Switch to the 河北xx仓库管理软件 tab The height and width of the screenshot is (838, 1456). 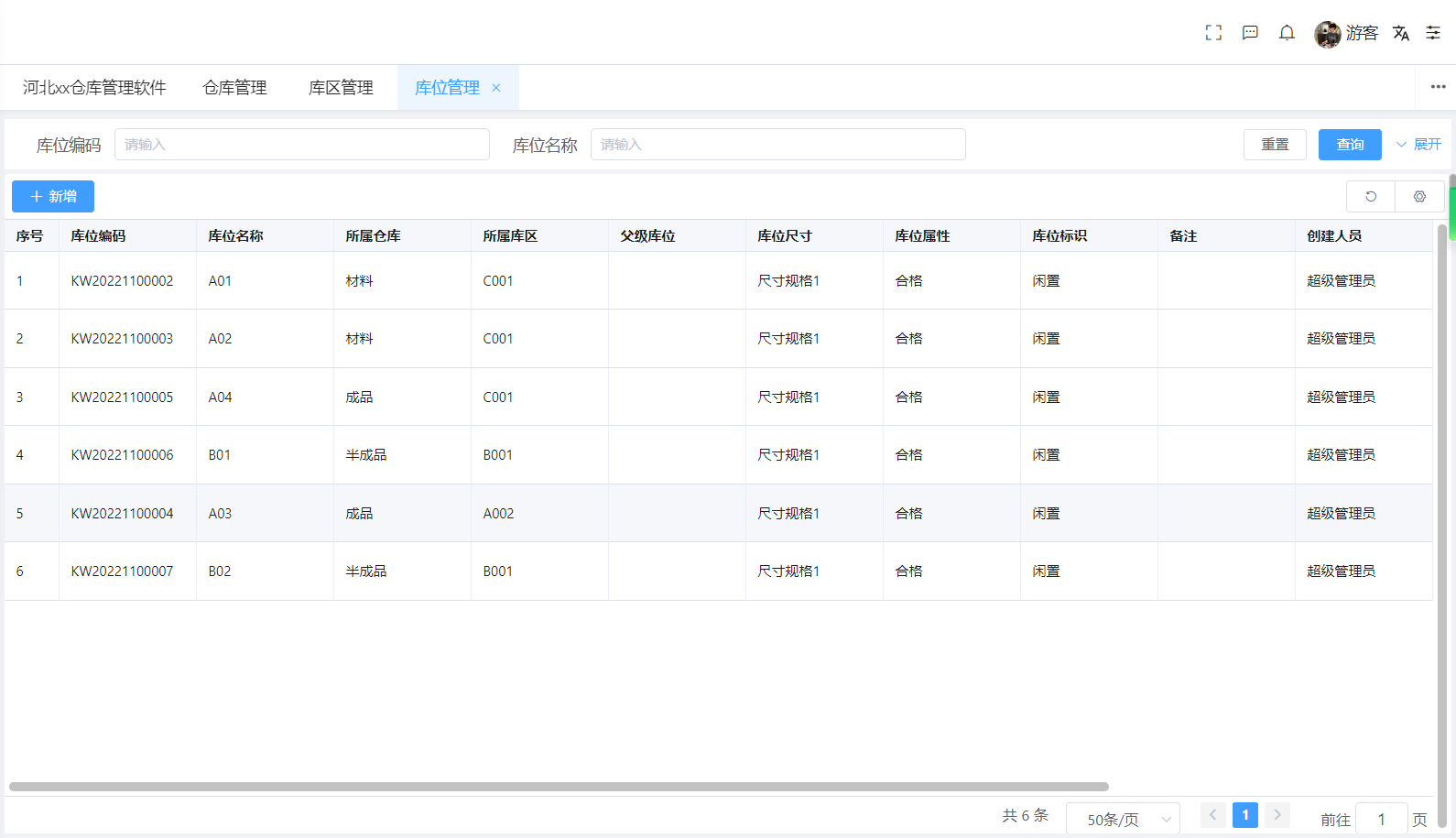coord(94,88)
